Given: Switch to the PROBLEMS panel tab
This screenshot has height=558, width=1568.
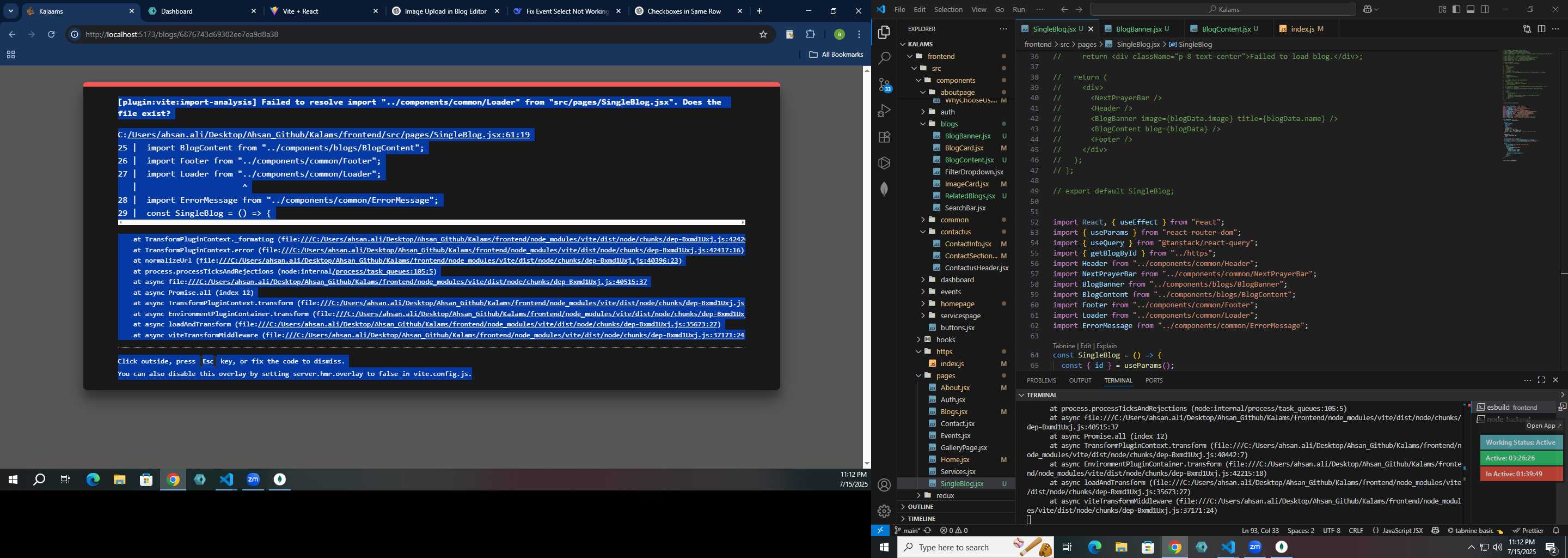Looking at the screenshot, I should 1041,381.
